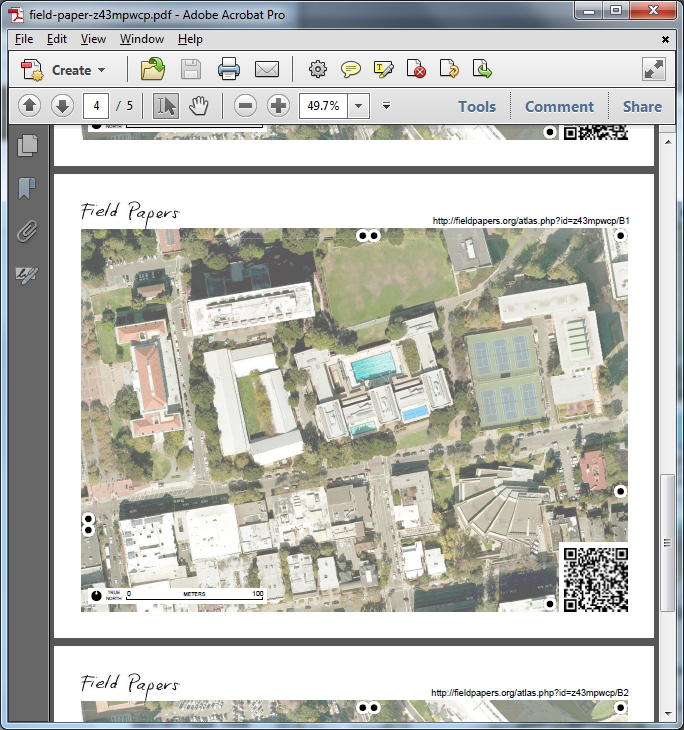This screenshot has width=684, height=730.
Task: Click the 49.7% zoom value field
Action: point(323,106)
